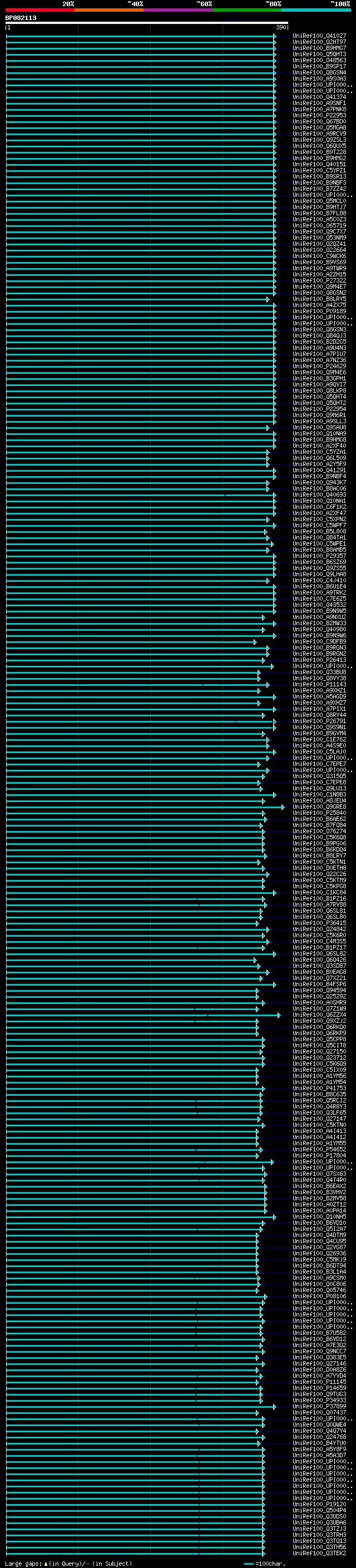Select hit label UniRef100_B1PZ16
Viewport: 356px width, 1568px height.
pos(319,899)
